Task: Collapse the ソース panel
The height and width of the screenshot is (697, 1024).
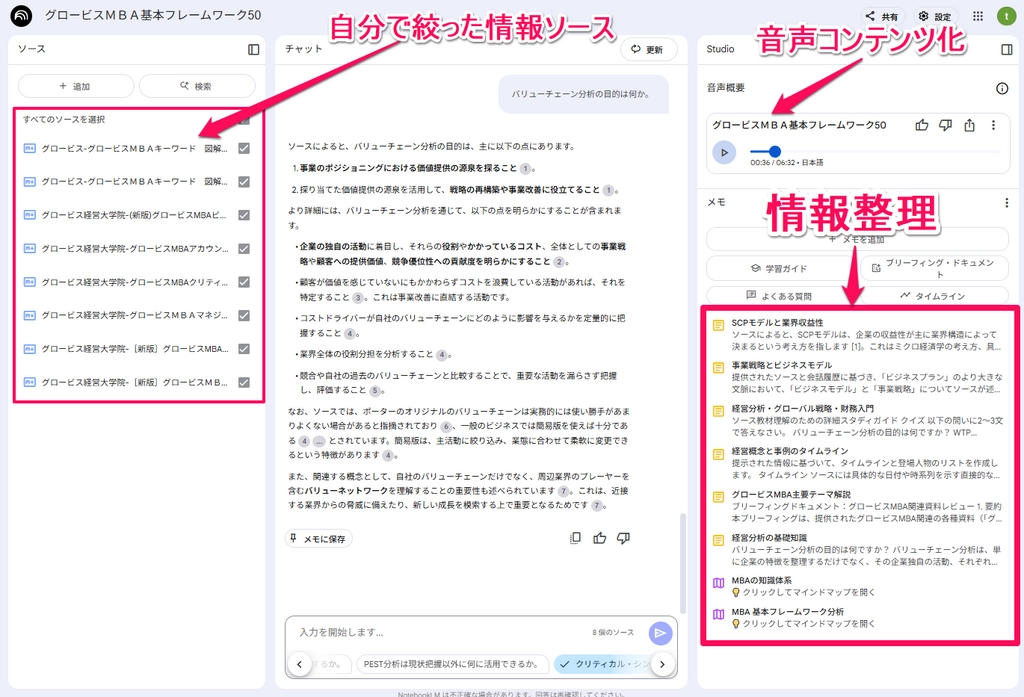Action: tap(253, 50)
